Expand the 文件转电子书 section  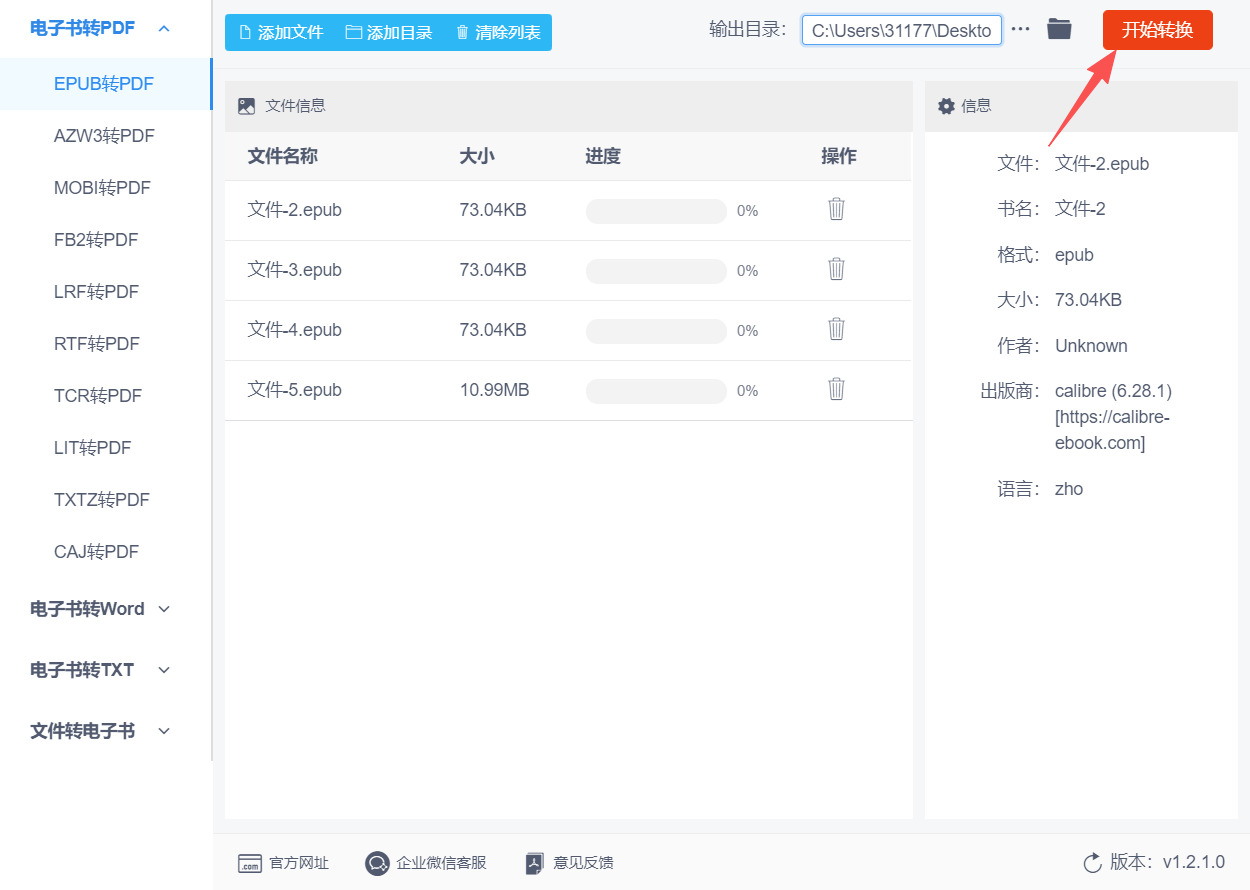(x=100, y=731)
